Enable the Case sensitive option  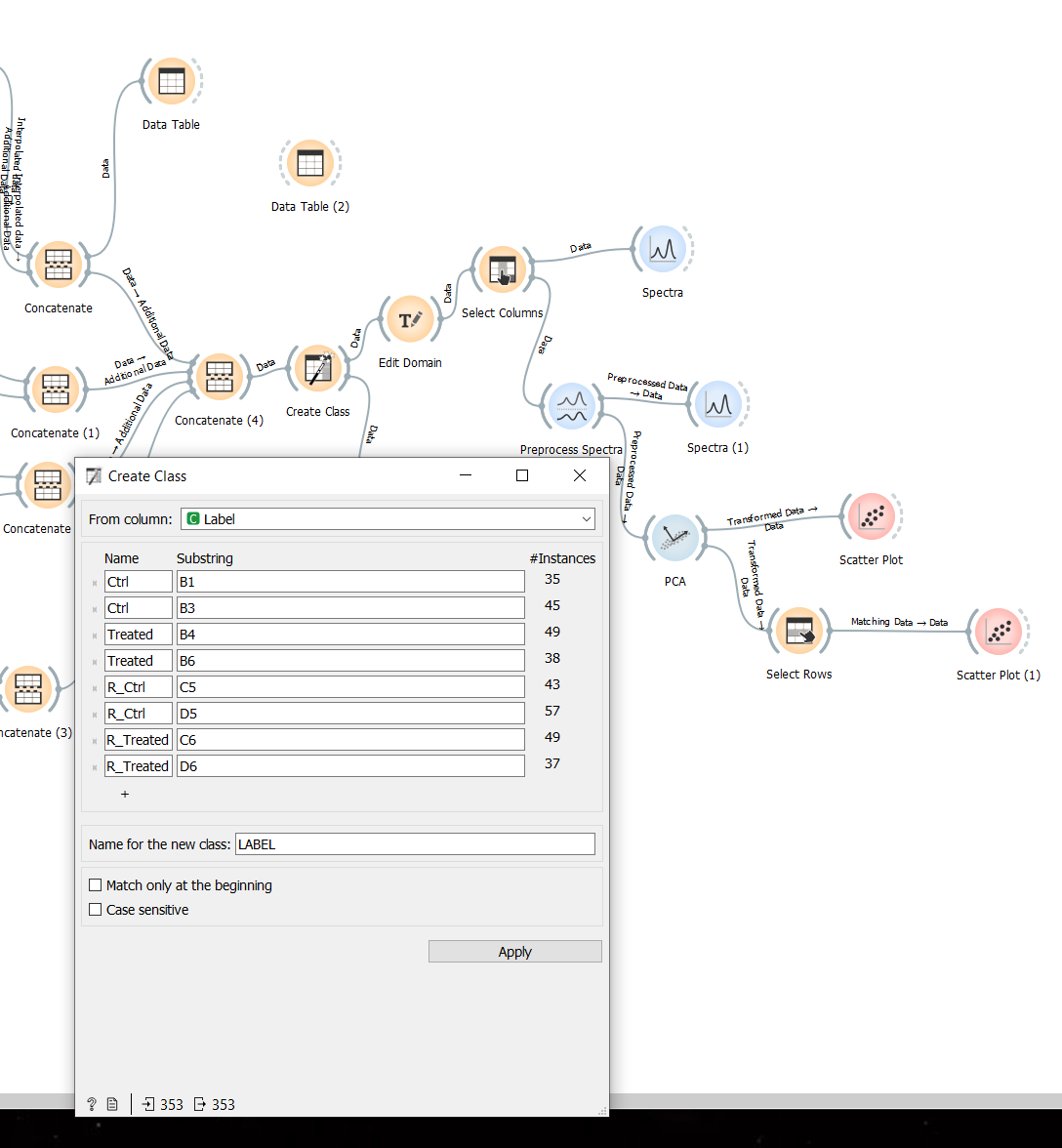95,909
